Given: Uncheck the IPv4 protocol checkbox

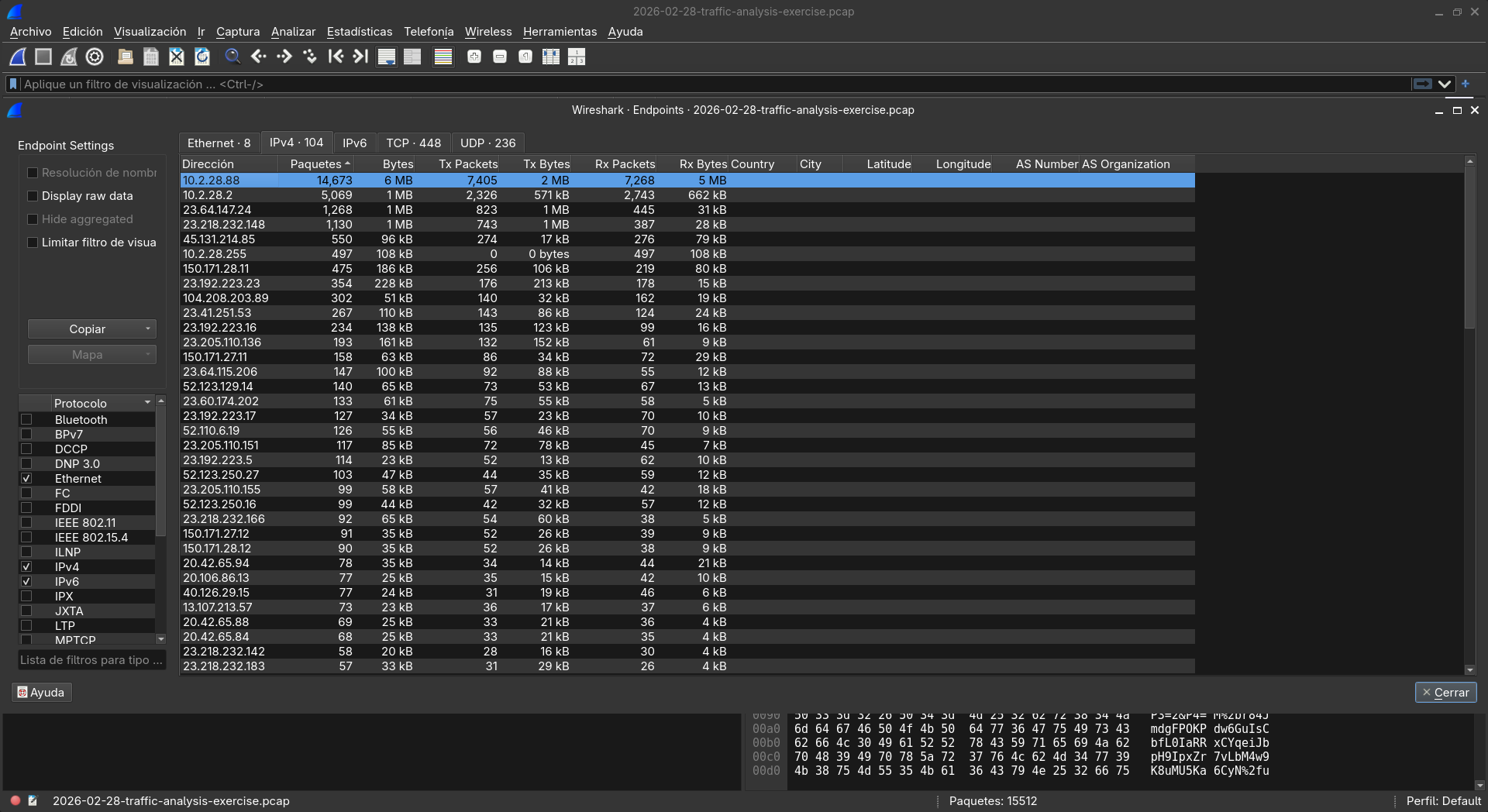Looking at the screenshot, I should coord(26,566).
